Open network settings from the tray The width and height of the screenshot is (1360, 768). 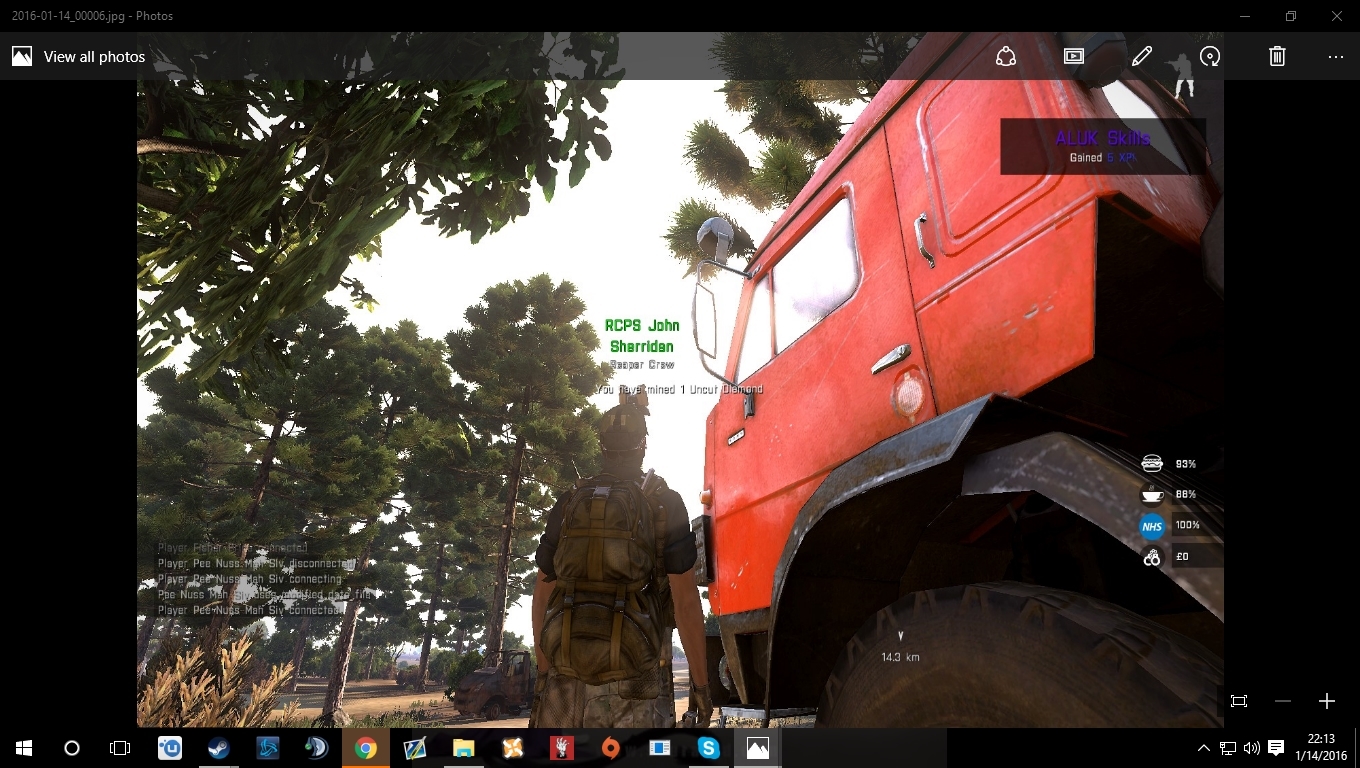1228,748
